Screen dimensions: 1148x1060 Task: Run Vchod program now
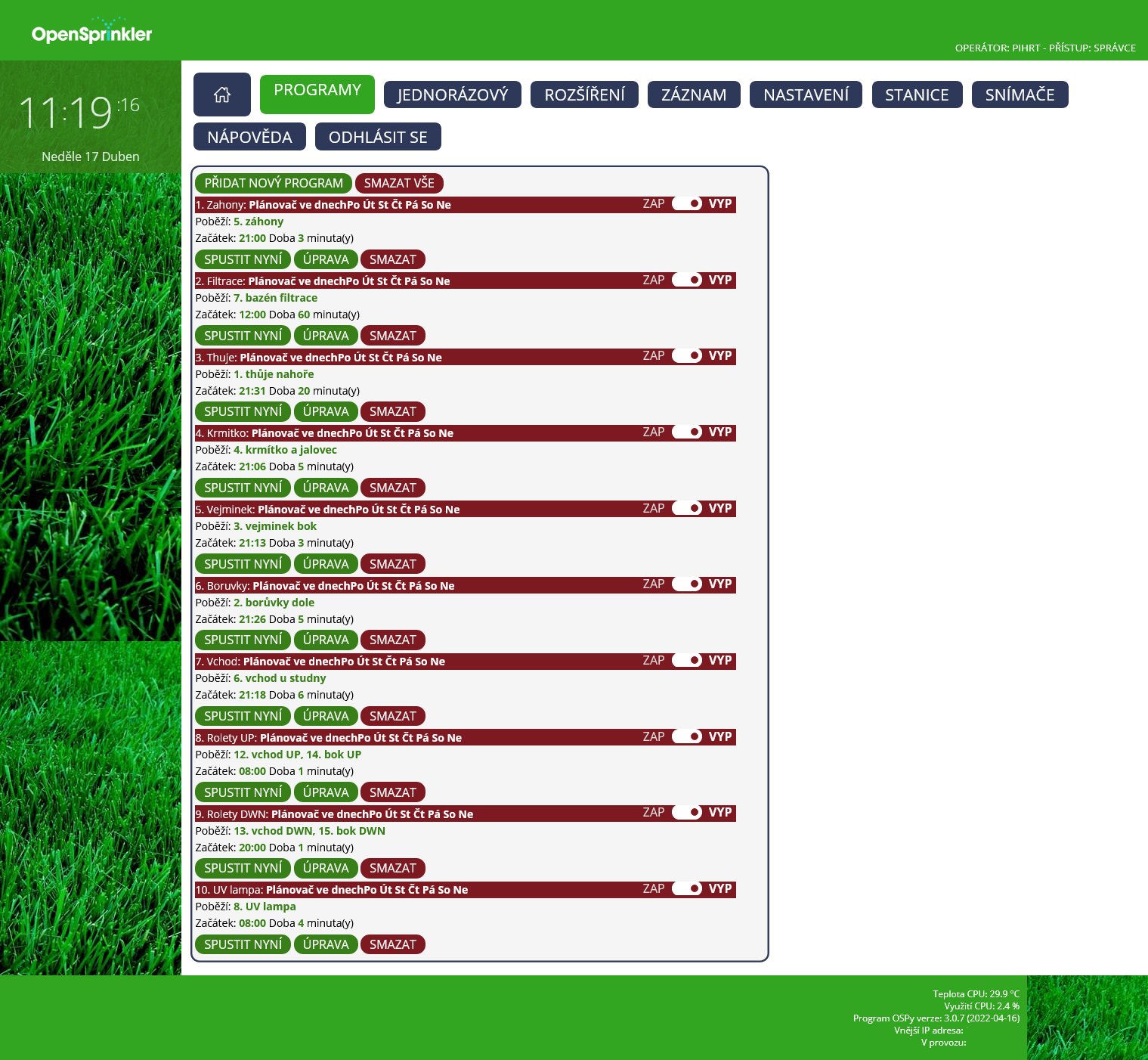click(x=243, y=716)
